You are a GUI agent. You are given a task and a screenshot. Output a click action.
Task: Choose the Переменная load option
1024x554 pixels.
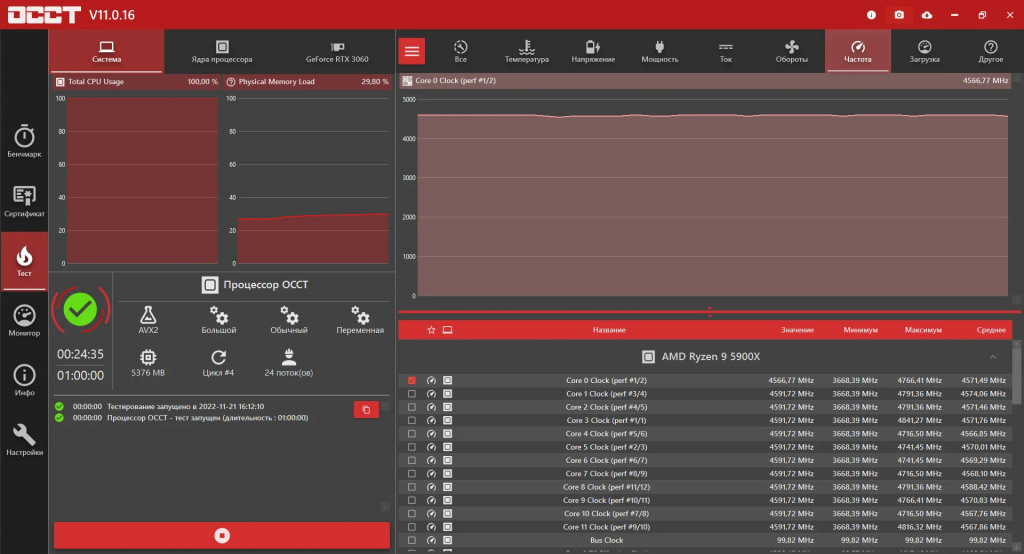pyautogui.click(x=360, y=319)
